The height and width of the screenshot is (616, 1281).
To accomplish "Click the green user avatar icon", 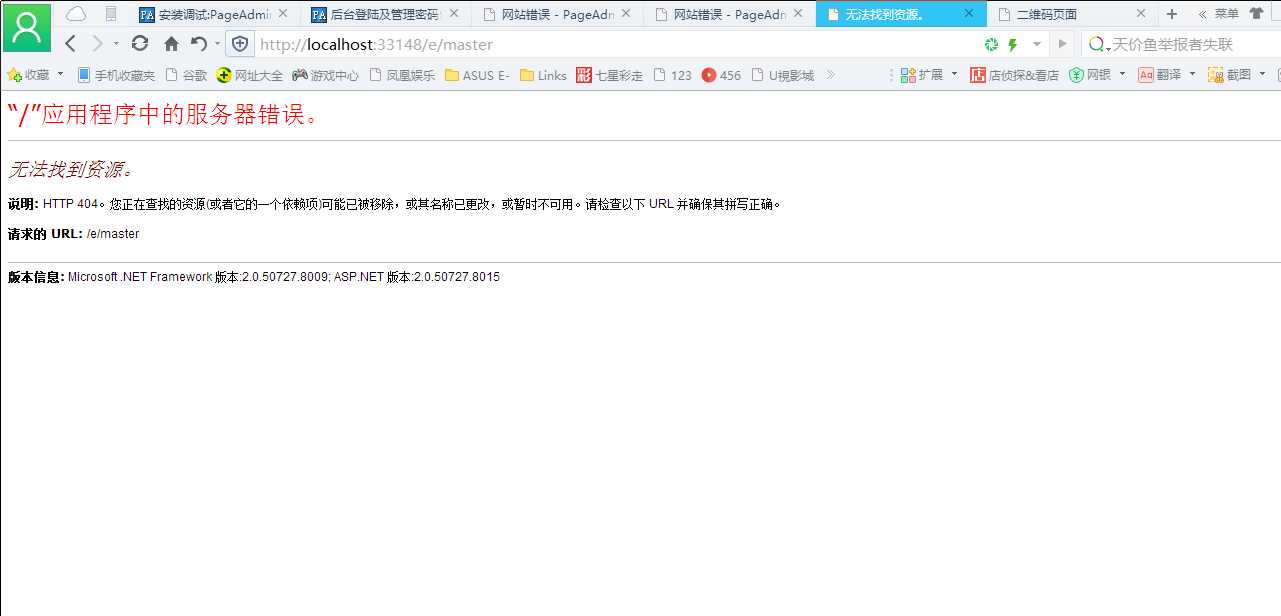I will tap(26, 27).
